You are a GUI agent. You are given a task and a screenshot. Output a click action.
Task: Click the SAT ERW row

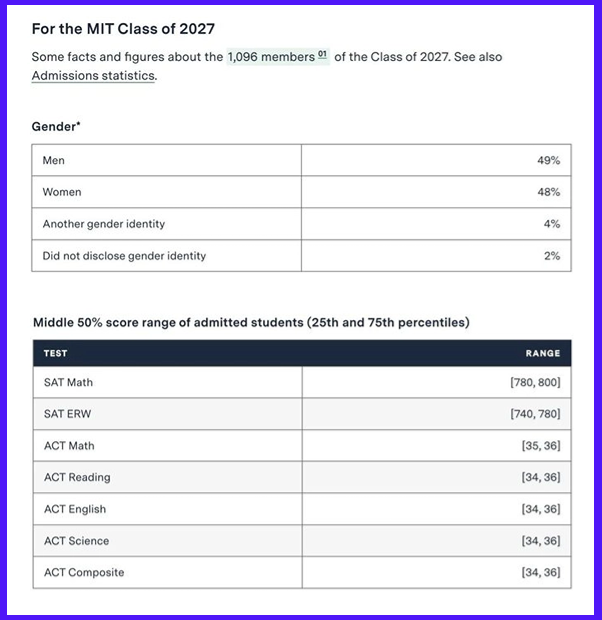coord(67,414)
